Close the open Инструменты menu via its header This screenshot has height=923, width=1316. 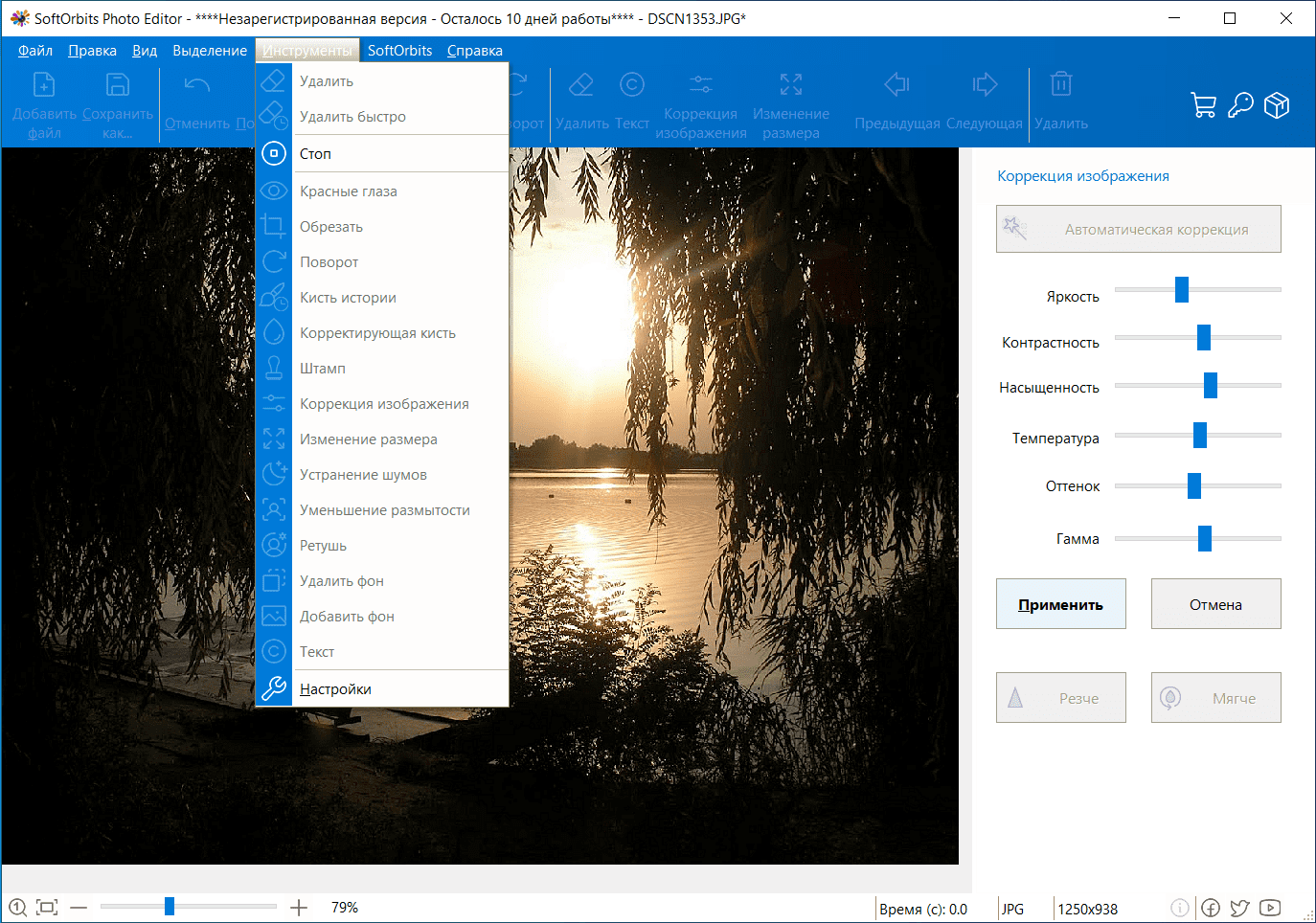(x=307, y=51)
